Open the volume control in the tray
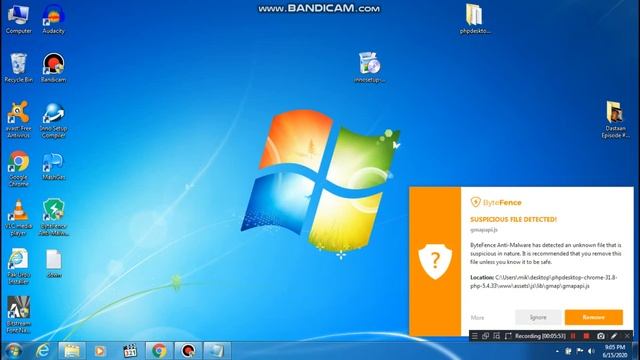640x360 pixels. click(591, 351)
